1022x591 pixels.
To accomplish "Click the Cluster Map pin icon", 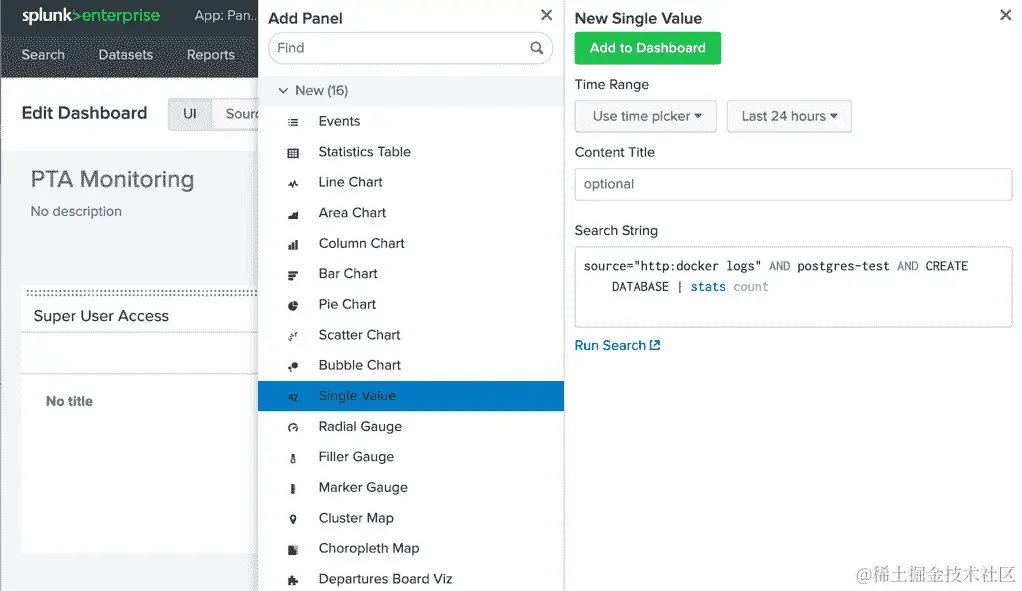I will 293,519.
